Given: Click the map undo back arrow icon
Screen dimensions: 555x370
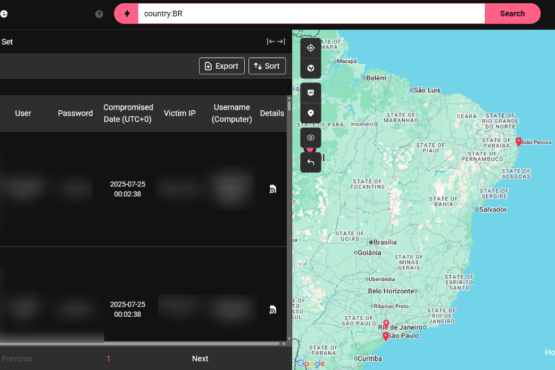Looking at the screenshot, I should click(x=310, y=162).
